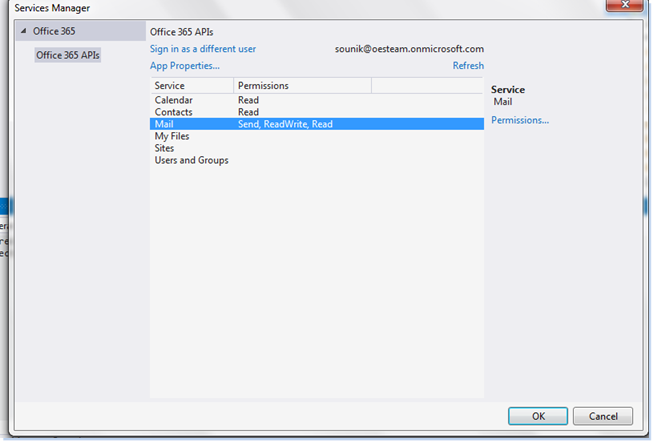Refresh the services list
652x441 pixels.
pos(468,66)
